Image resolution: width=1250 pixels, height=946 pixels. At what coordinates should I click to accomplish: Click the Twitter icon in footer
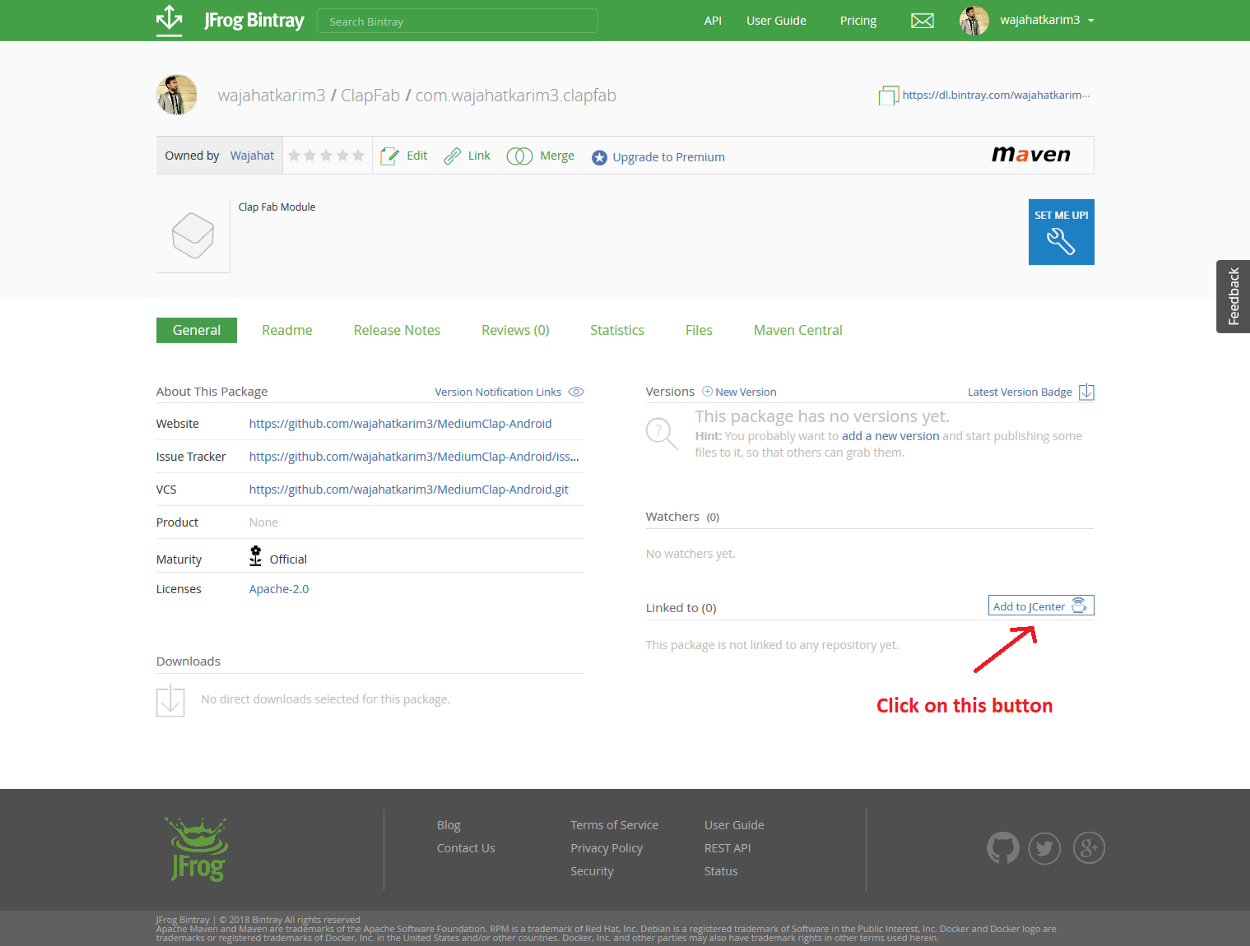pyautogui.click(x=1045, y=848)
